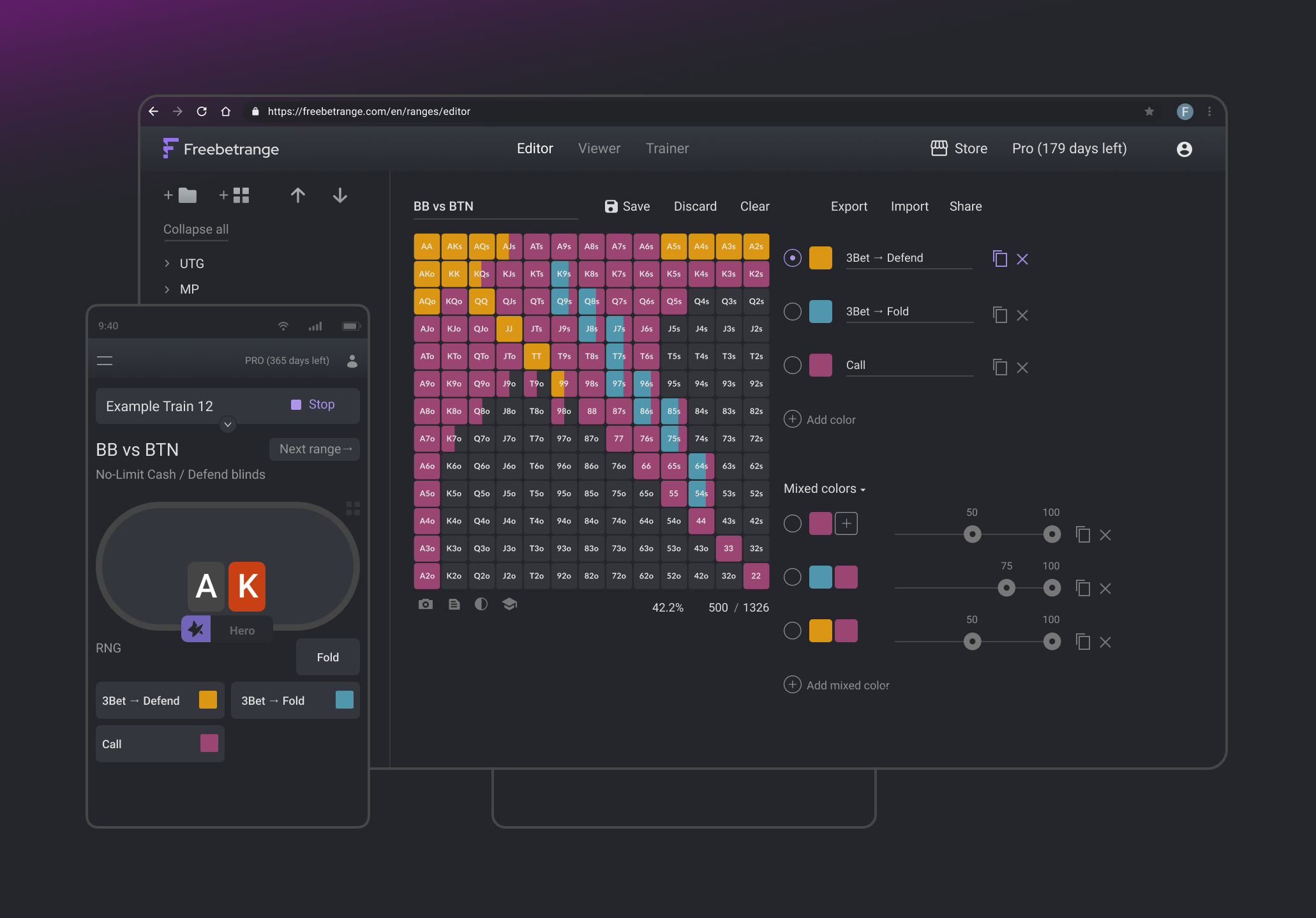Viewport: 1316px width, 918px height.
Task: Choose 3Bet → Defend answer in trainer
Action: (160, 700)
